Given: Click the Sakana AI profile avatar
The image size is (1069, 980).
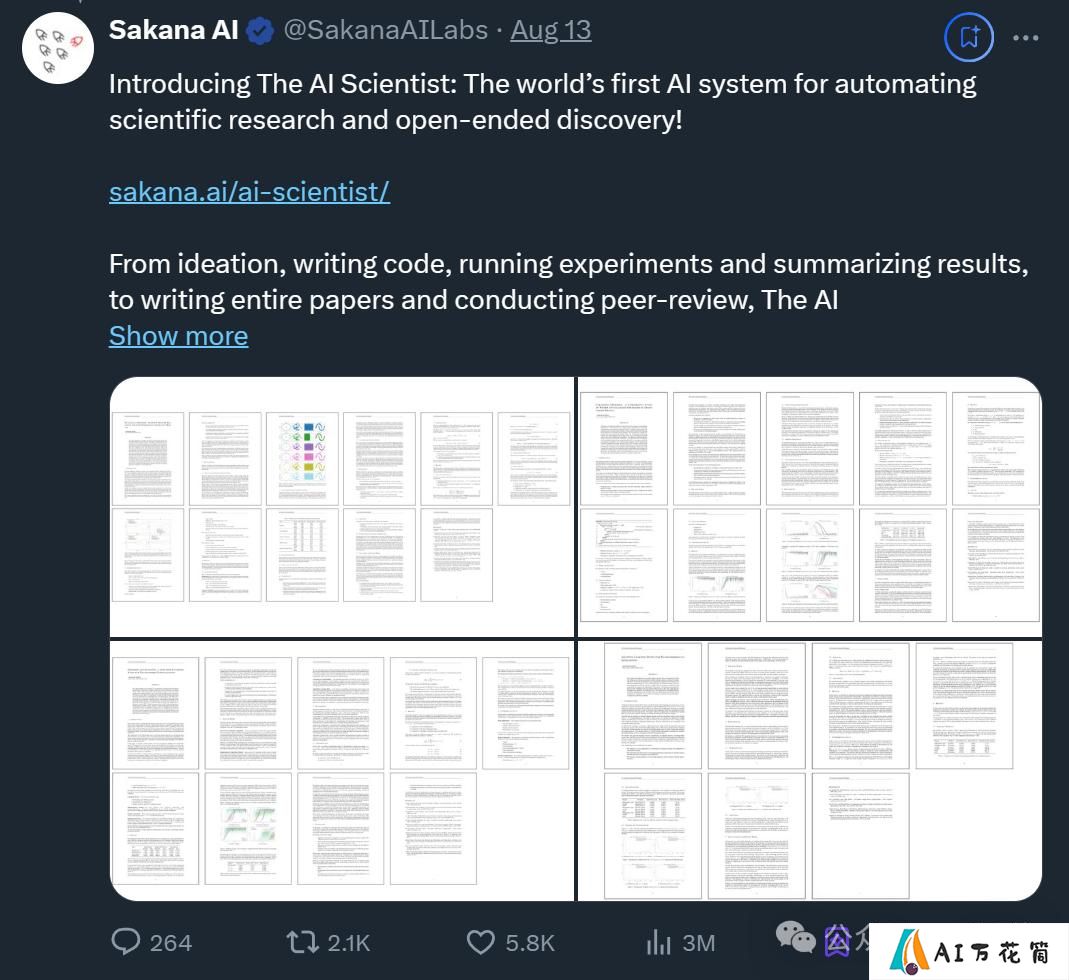Looking at the screenshot, I should (58, 48).
